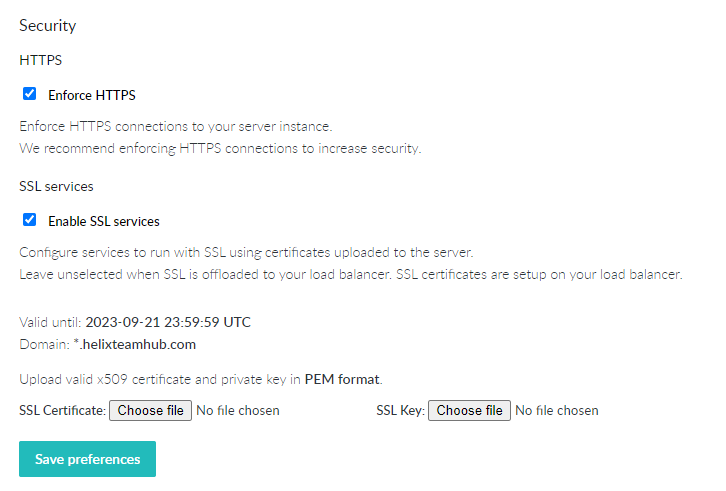Save preferences
Screen dimensions: 726x491
pos(87,459)
